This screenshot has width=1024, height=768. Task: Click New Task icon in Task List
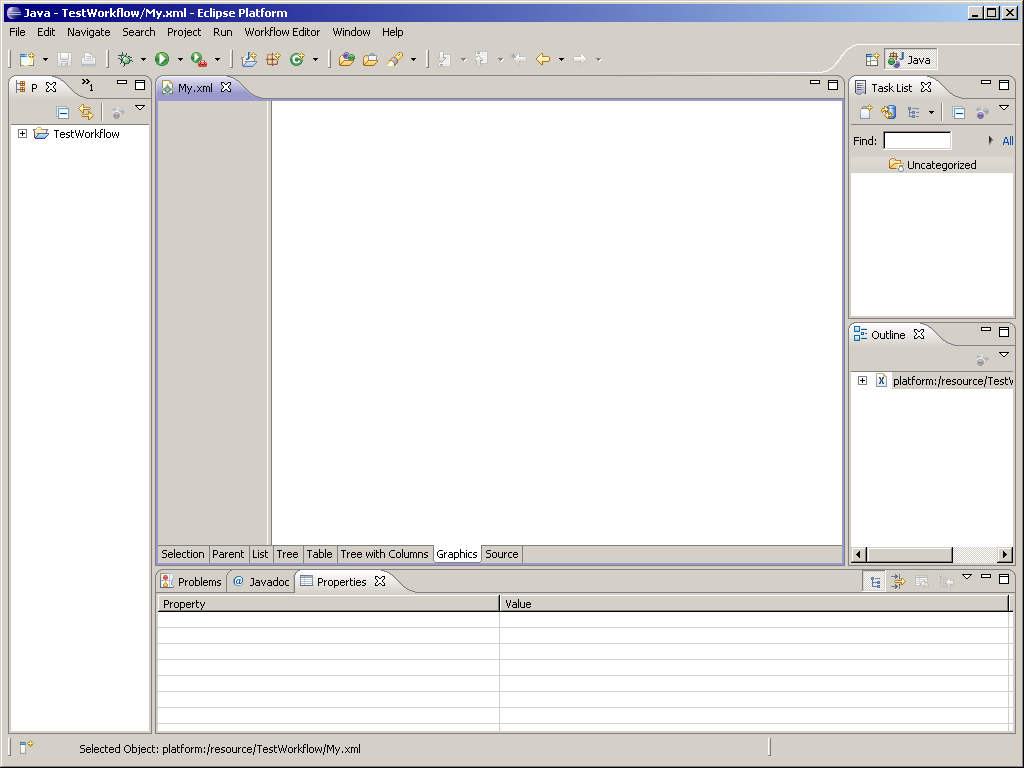(866, 113)
